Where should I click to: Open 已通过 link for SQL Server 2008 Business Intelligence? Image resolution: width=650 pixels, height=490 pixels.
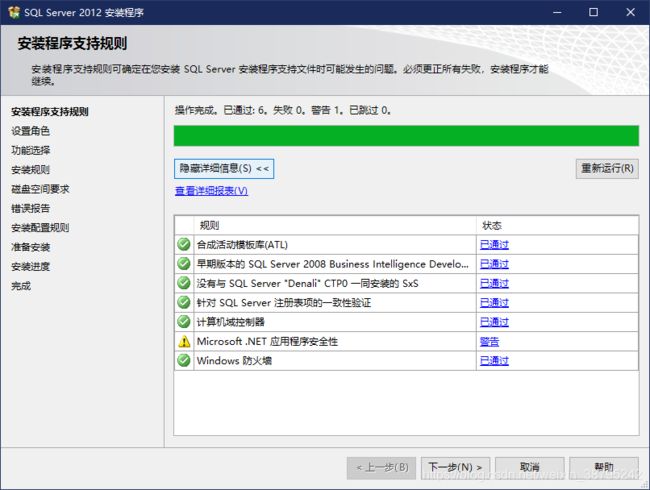494,264
